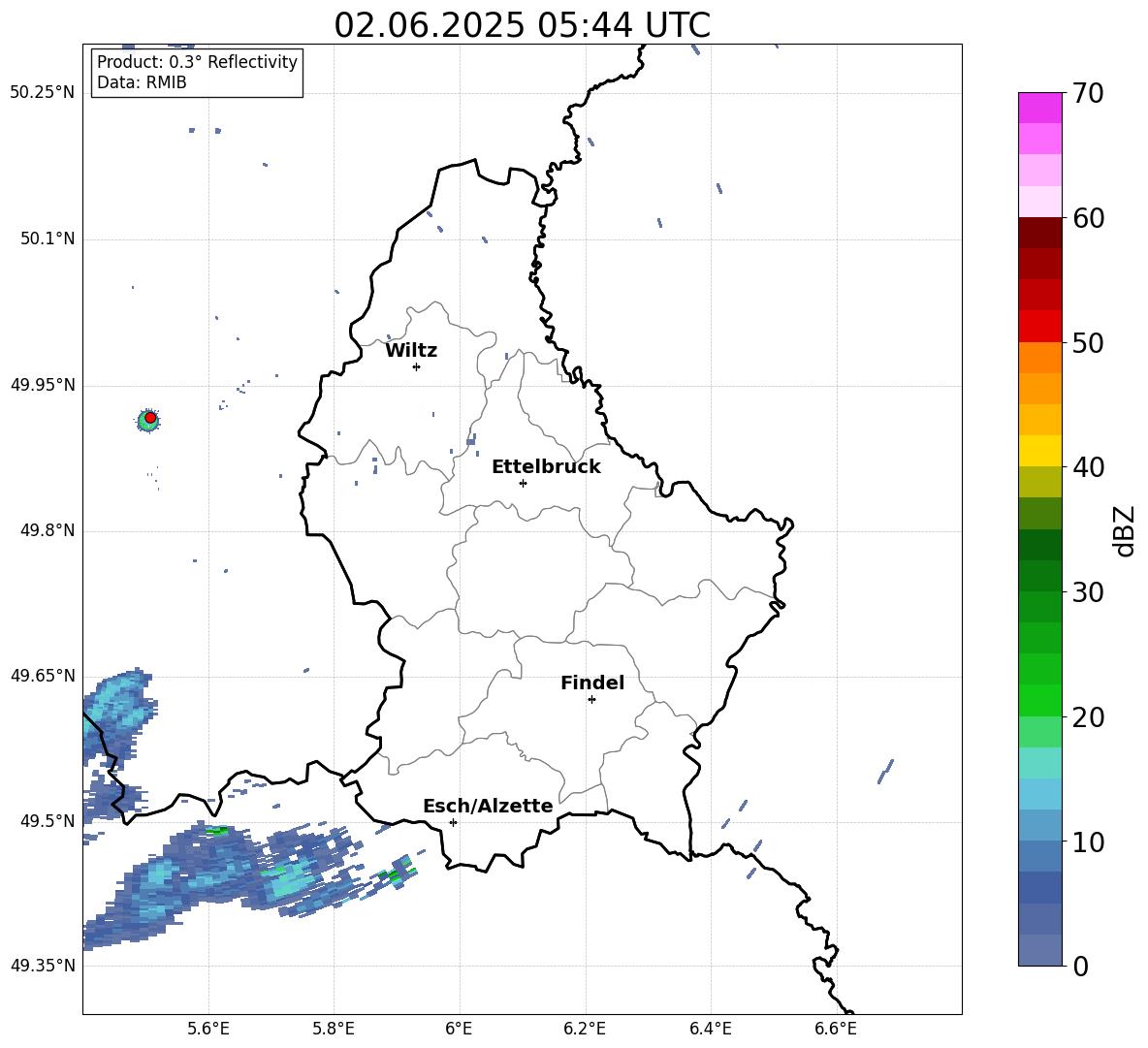Click the 70 colorbar tick value
The image size is (1148, 1048).
[x=1089, y=94]
